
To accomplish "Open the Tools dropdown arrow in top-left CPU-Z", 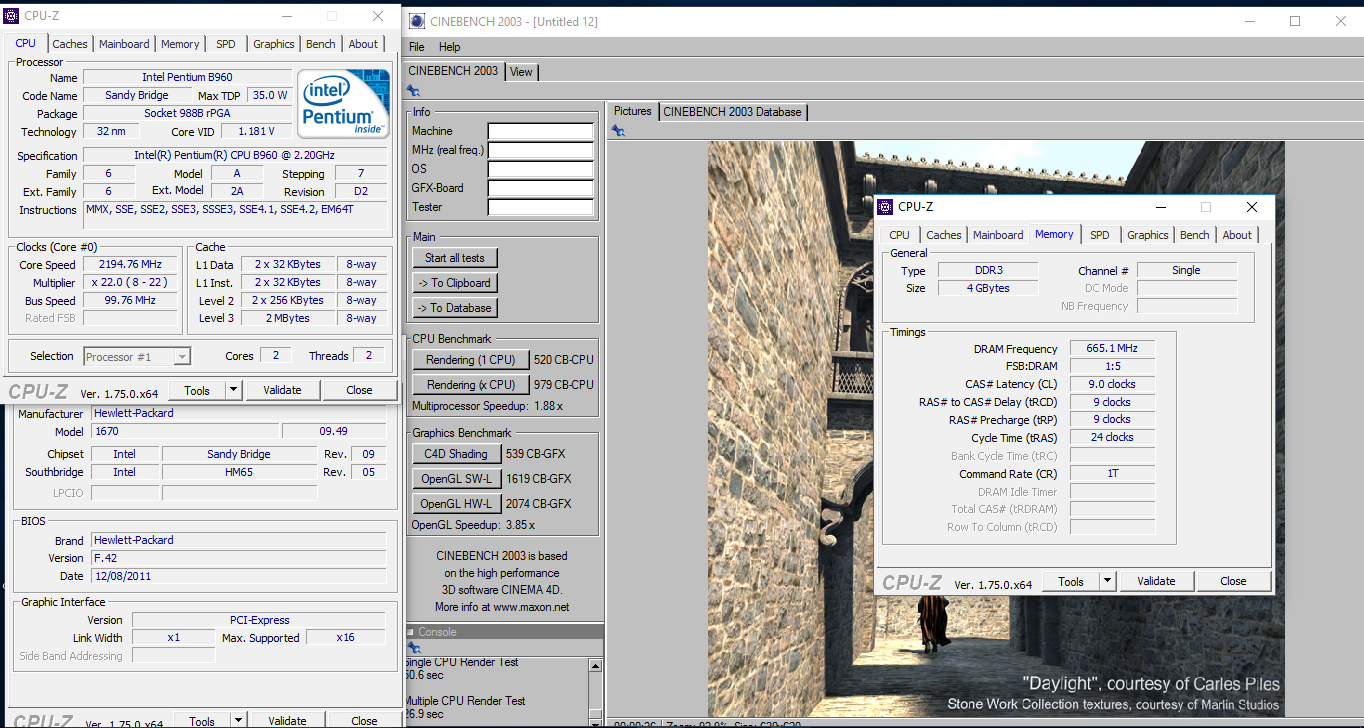I will pyautogui.click(x=233, y=390).
